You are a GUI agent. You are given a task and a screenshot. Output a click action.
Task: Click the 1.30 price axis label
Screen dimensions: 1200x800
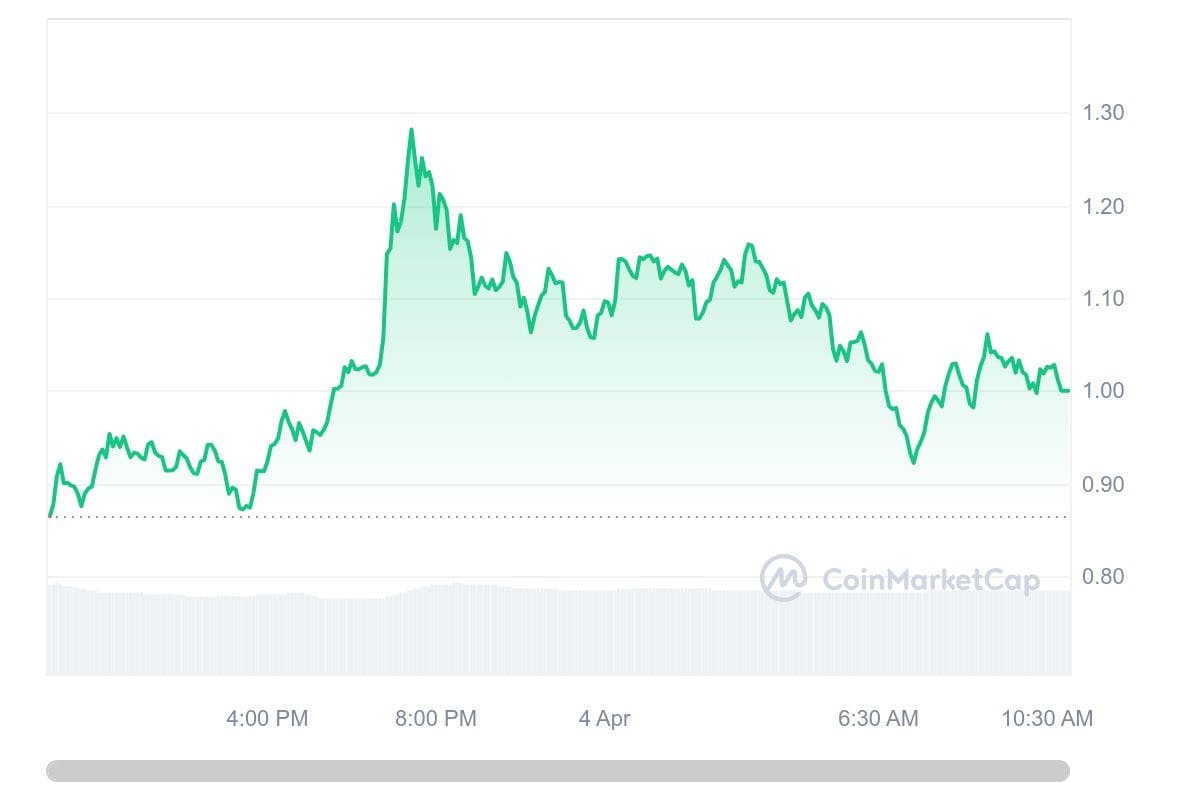click(1103, 113)
